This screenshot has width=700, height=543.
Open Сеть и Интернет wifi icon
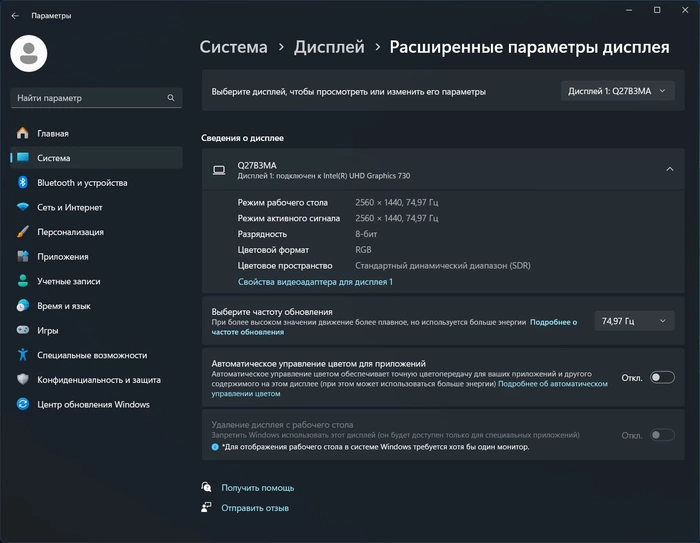[x=23, y=207]
